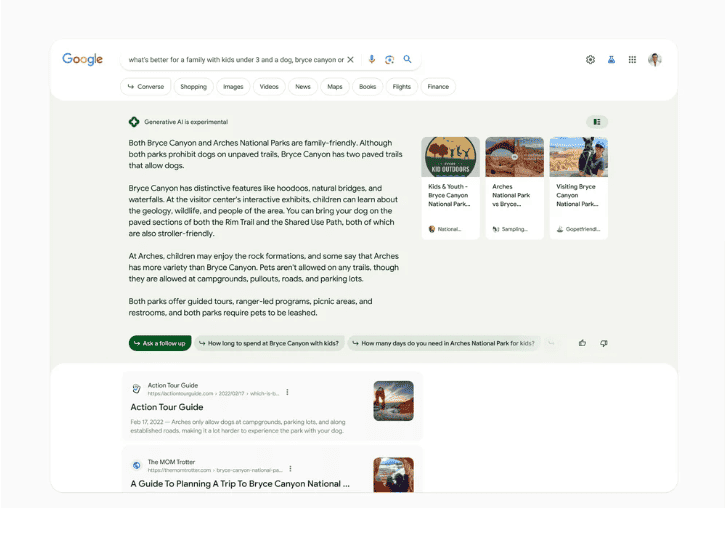Open Arches National Park vs Bryce card
The height and width of the screenshot is (540, 725).
coord(515,188)
